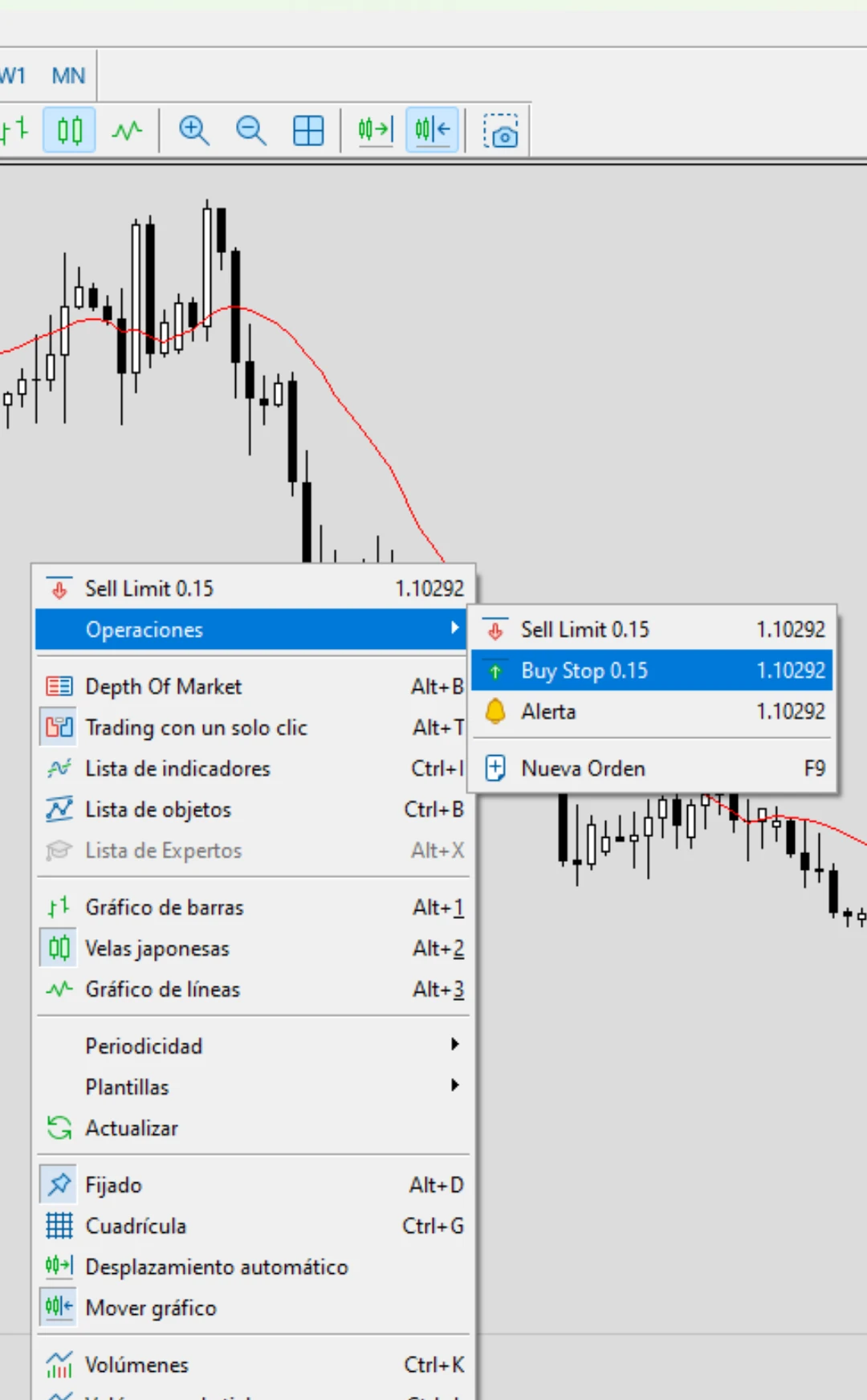Viewport: 867px width, 1400px height.
Task: Toggle chart shift icon in toolbar
Action: [x=432, y=130]
